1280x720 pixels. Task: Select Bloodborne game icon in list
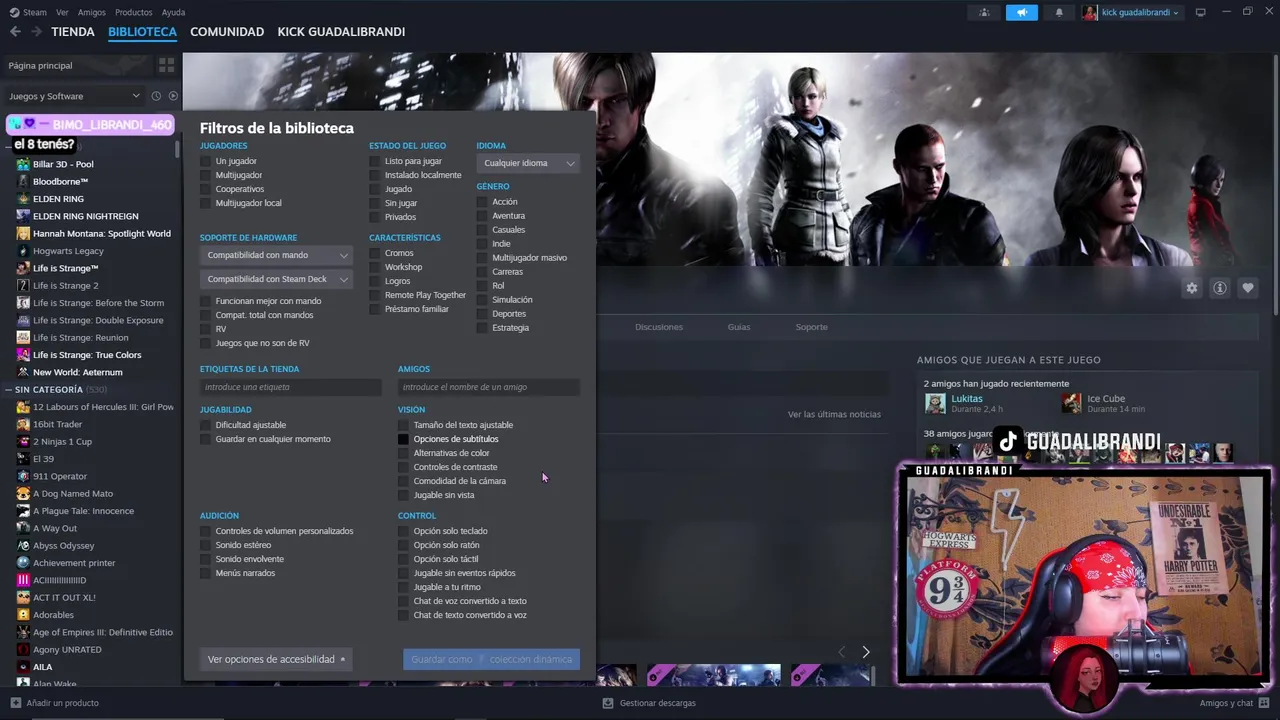pos(24,182)
